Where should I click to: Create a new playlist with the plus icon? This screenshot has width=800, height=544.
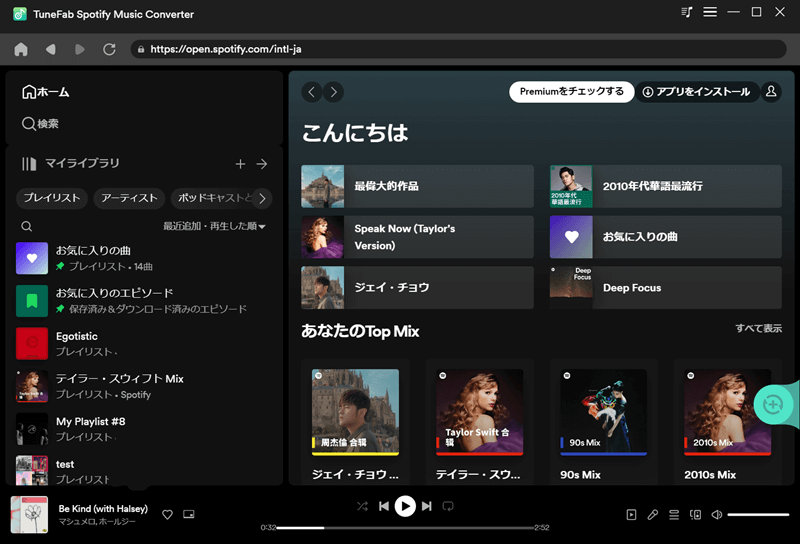240,164
